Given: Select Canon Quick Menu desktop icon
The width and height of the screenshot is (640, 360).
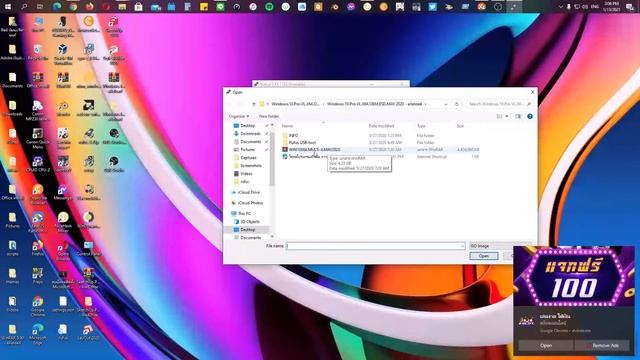Looking at the screenshot, I should click(38, 138).
